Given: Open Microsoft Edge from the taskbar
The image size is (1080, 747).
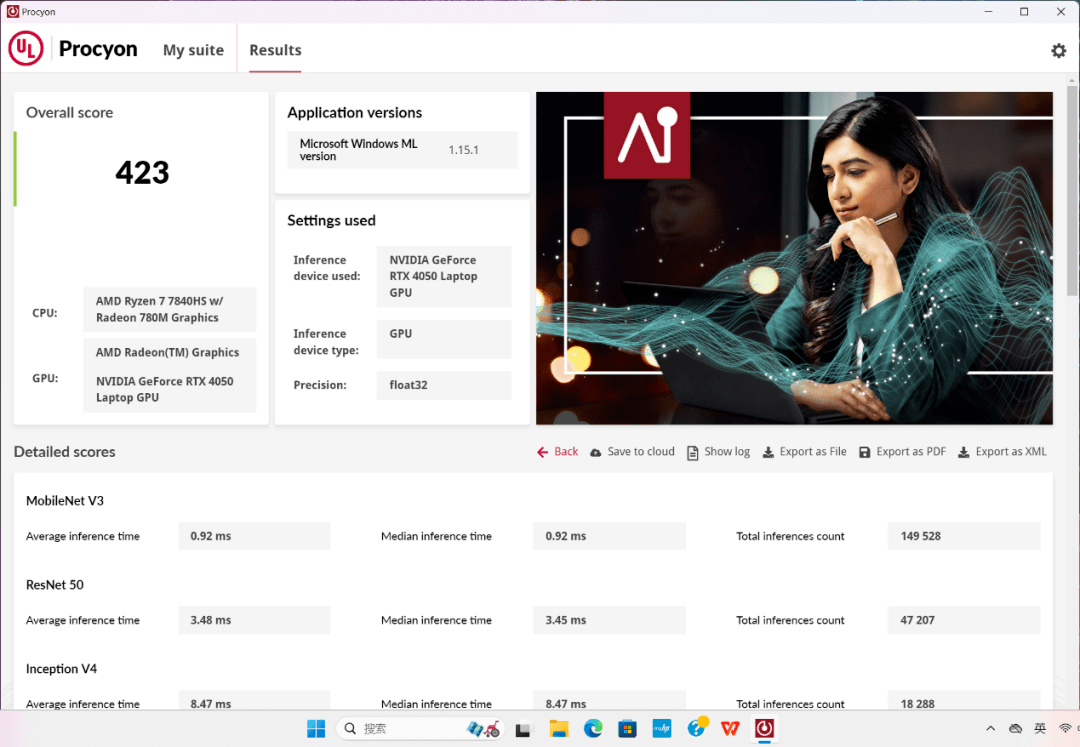Looking at the screenshot, I should click(x=593, y=729).
